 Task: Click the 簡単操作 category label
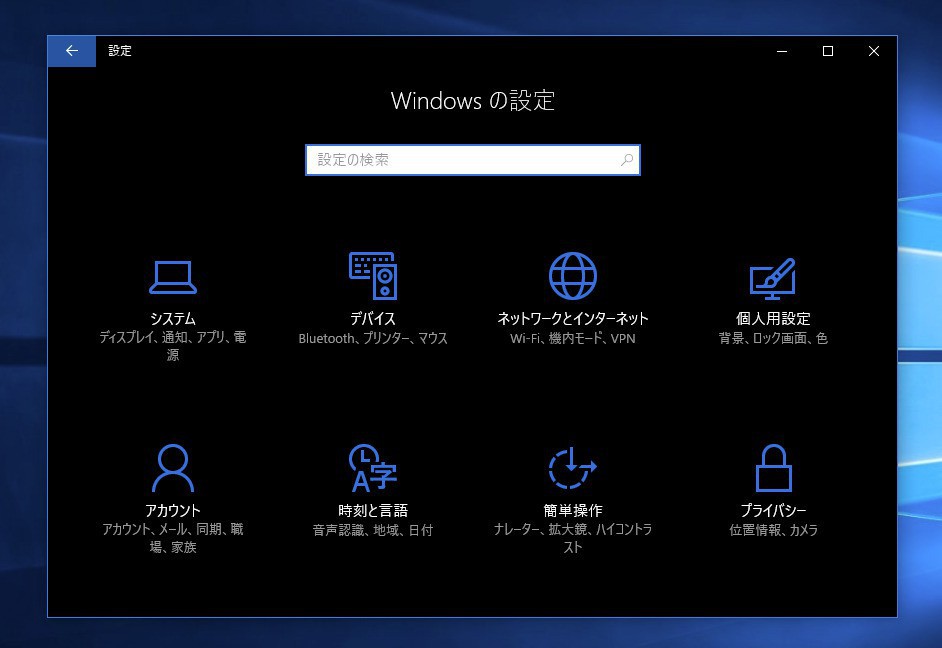click(573, 510)
